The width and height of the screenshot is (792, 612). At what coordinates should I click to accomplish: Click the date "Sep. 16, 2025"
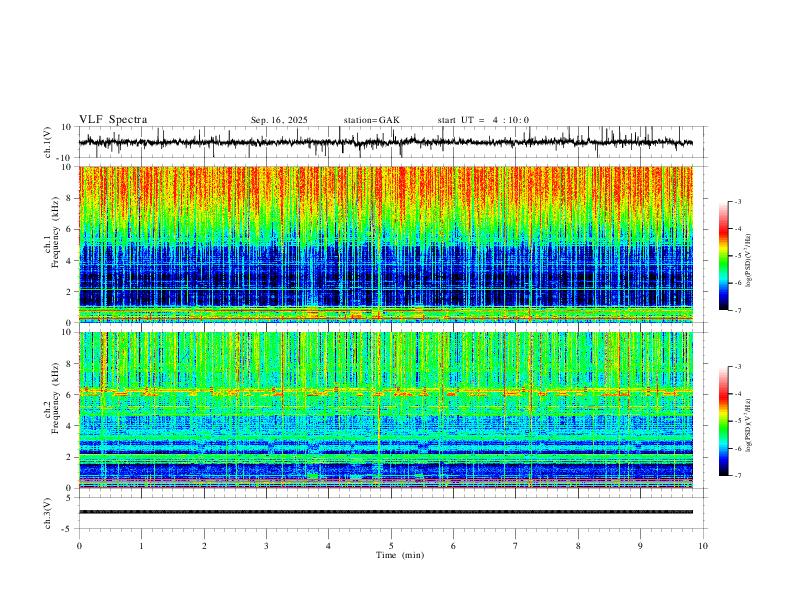click(279, 120)
